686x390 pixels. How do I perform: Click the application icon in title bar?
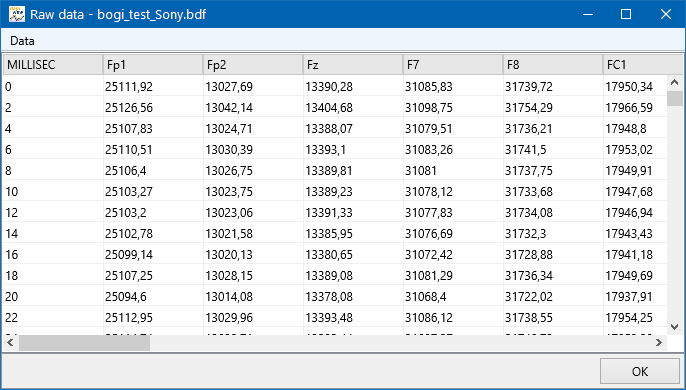pos(17,14)
